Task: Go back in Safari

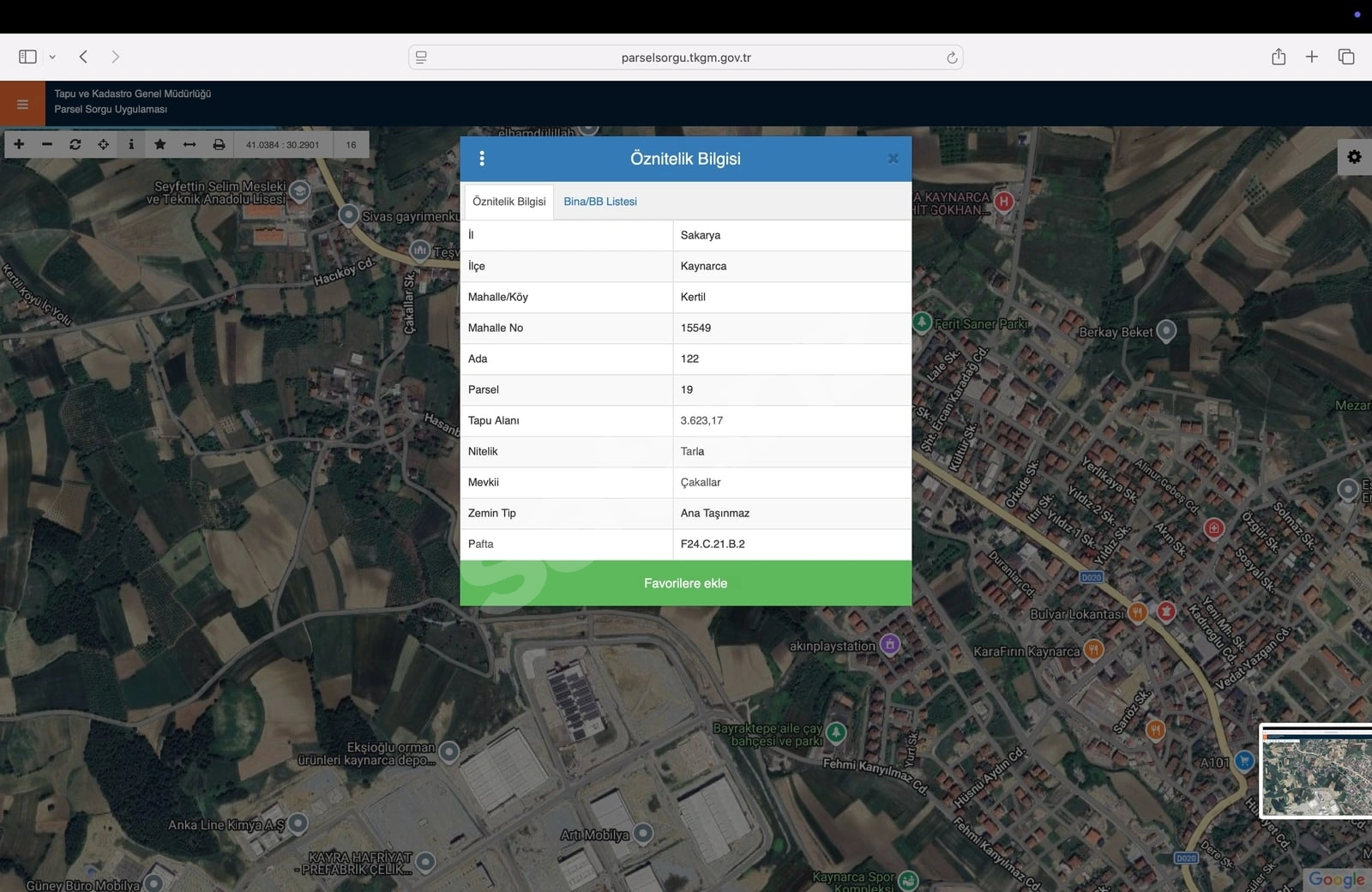Action: (83, 57)
